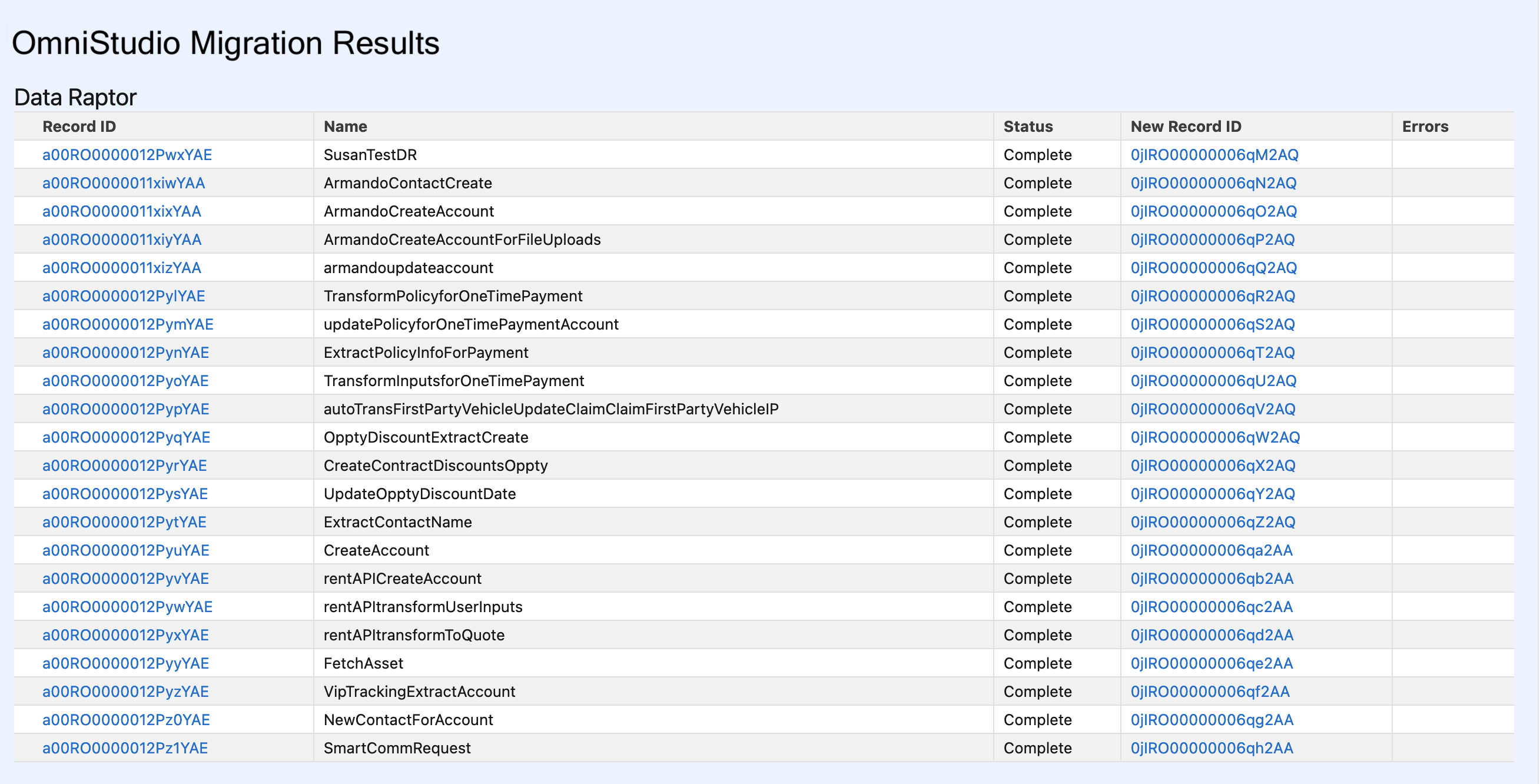Click the a00RO0000012PytYAE record ID
The image size is (1540, 784).
124,521
